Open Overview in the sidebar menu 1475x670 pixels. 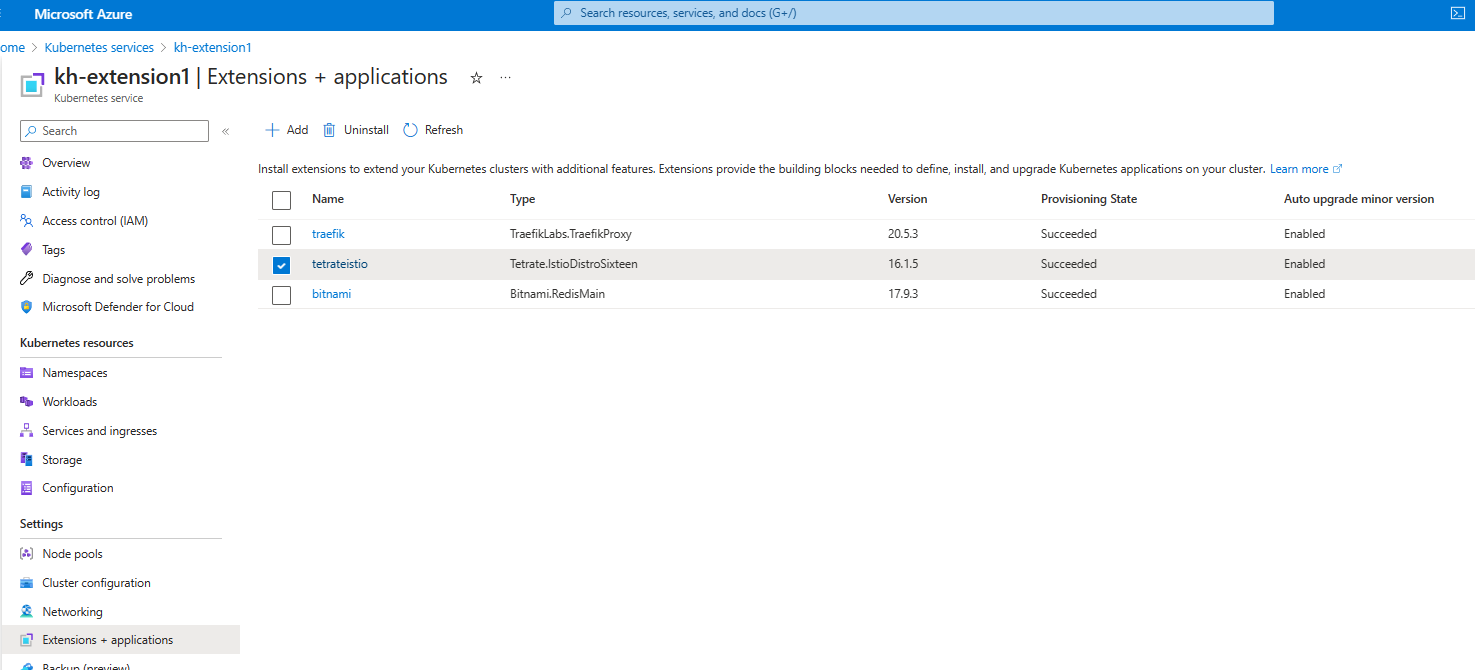pos(66,163)
